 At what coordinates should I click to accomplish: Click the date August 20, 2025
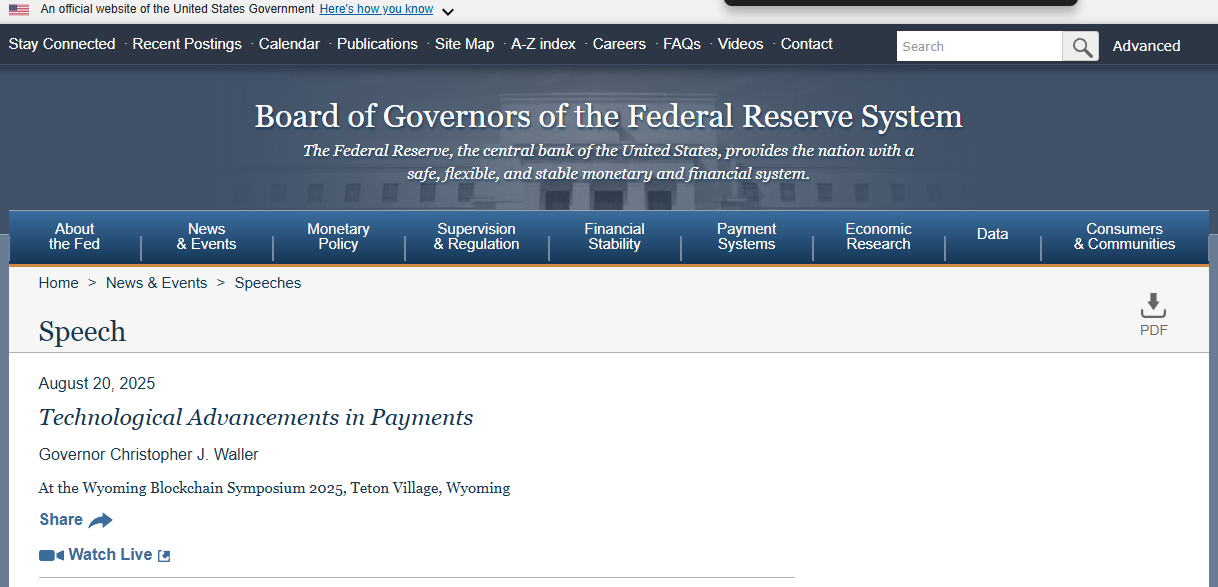97,384
